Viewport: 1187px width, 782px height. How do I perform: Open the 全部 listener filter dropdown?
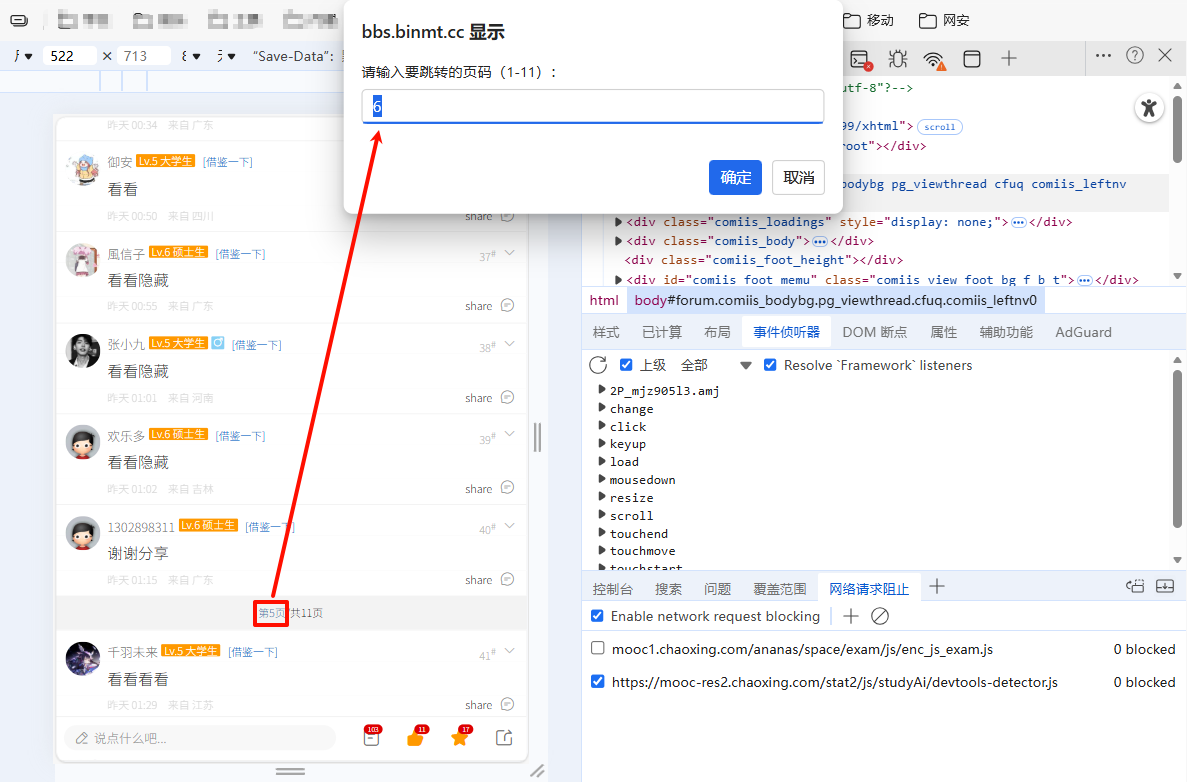[716, 365]
